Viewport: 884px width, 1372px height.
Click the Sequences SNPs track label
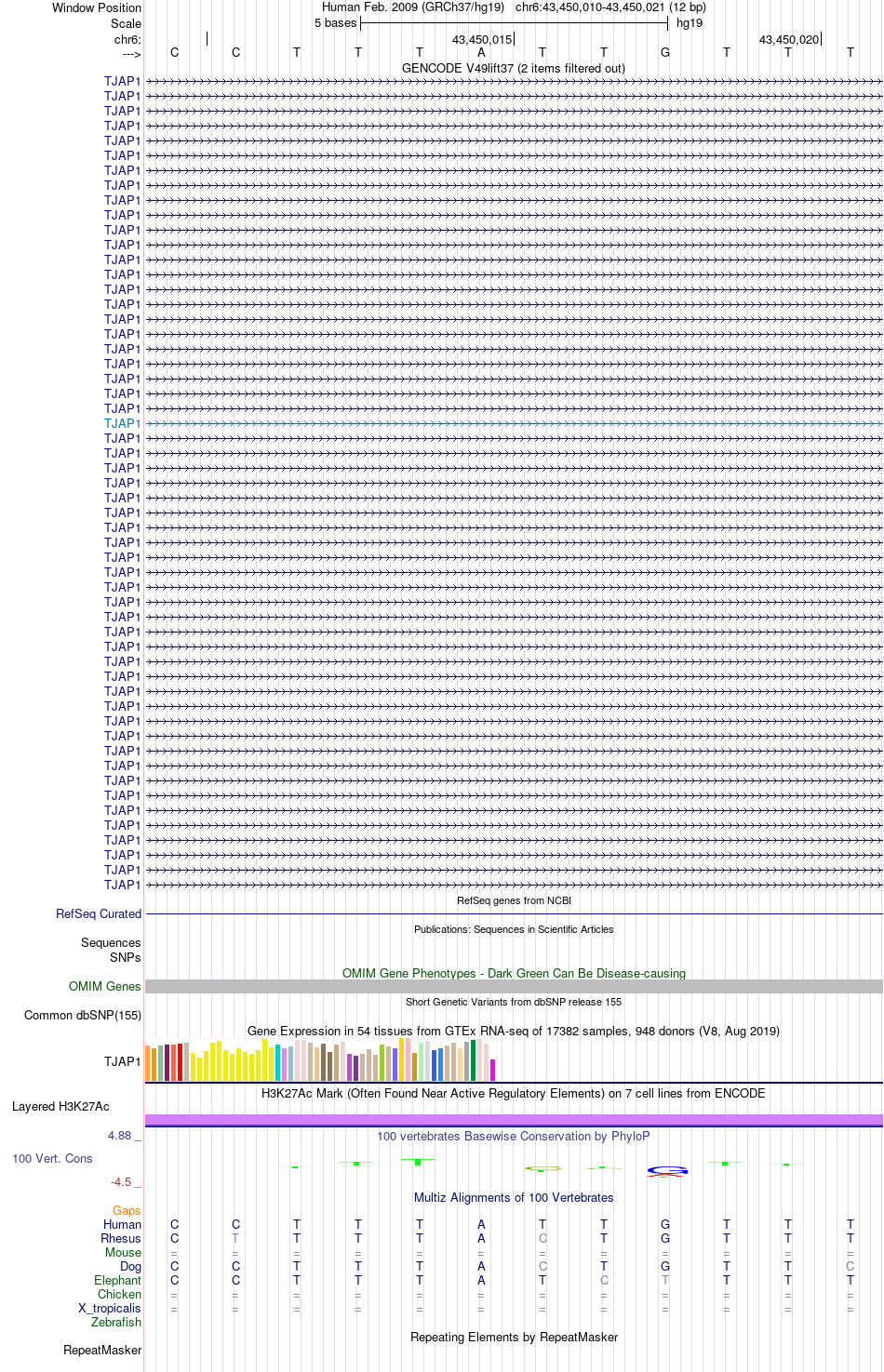point(111,950)
